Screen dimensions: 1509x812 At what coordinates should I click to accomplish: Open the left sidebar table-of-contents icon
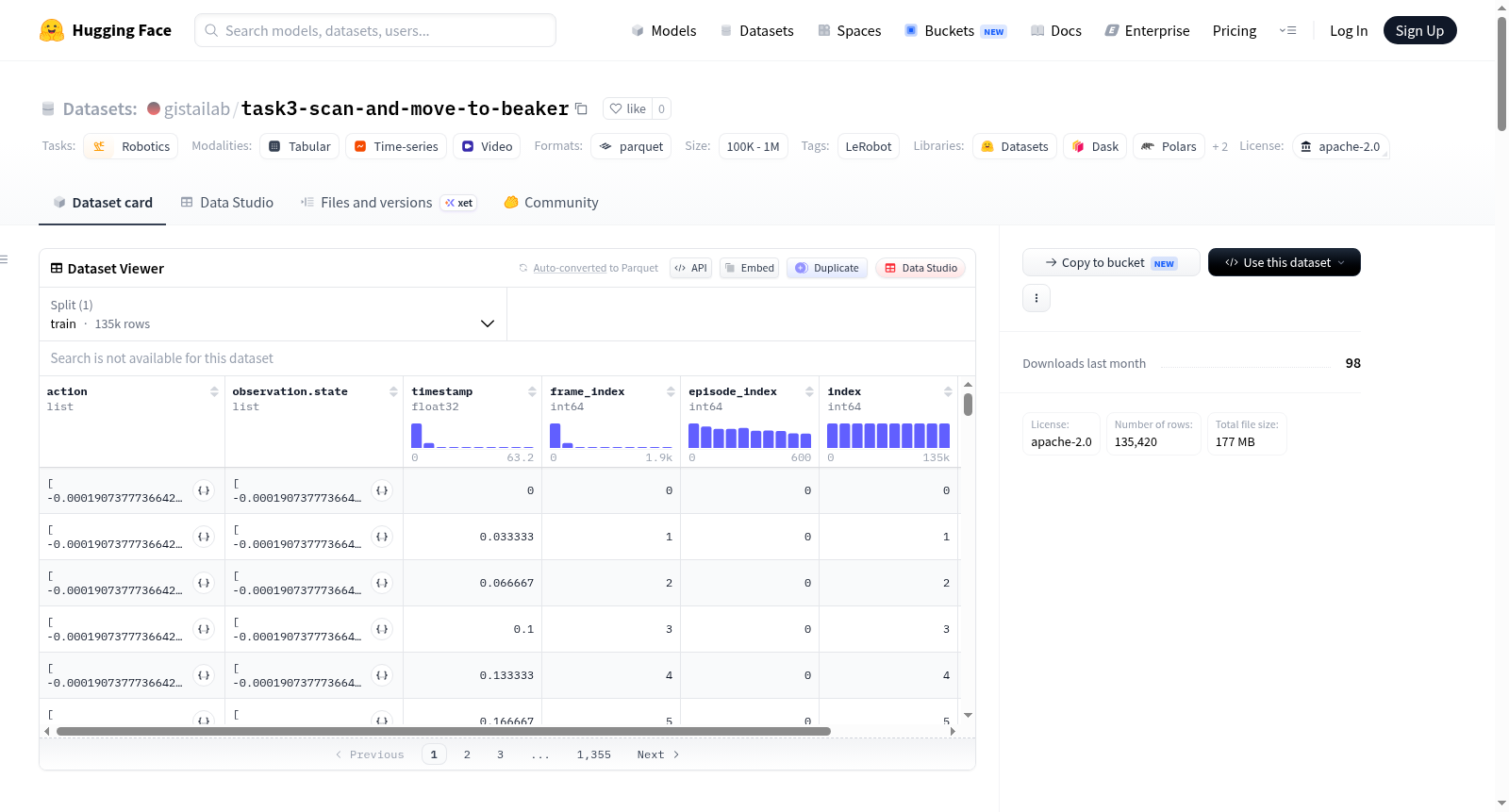pyautogui.click(x=4, y=259)
